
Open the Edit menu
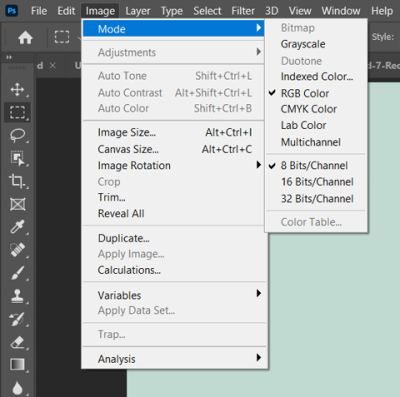click(66, 11)
